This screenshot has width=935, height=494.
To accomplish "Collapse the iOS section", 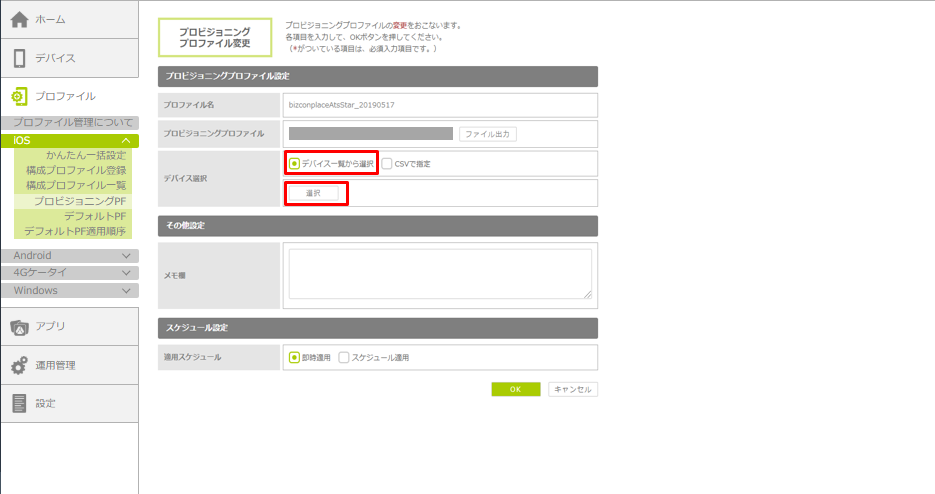I will [x=125, y=141].
